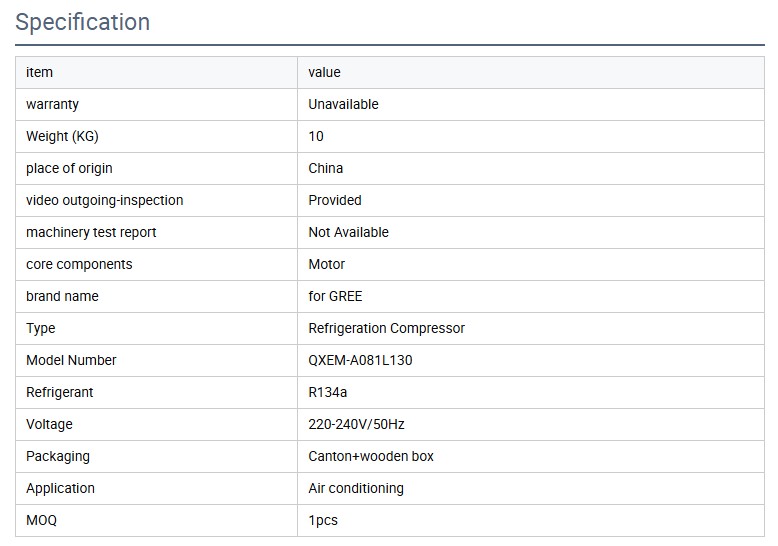Select the 'Motor' value cell

coord(327,264)
